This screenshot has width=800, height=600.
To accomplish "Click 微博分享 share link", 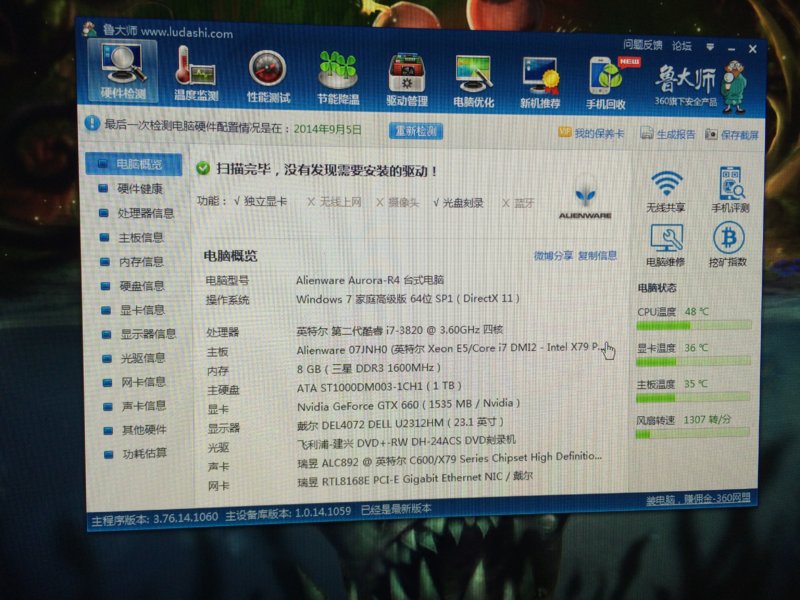I will [x=553, y=256].
